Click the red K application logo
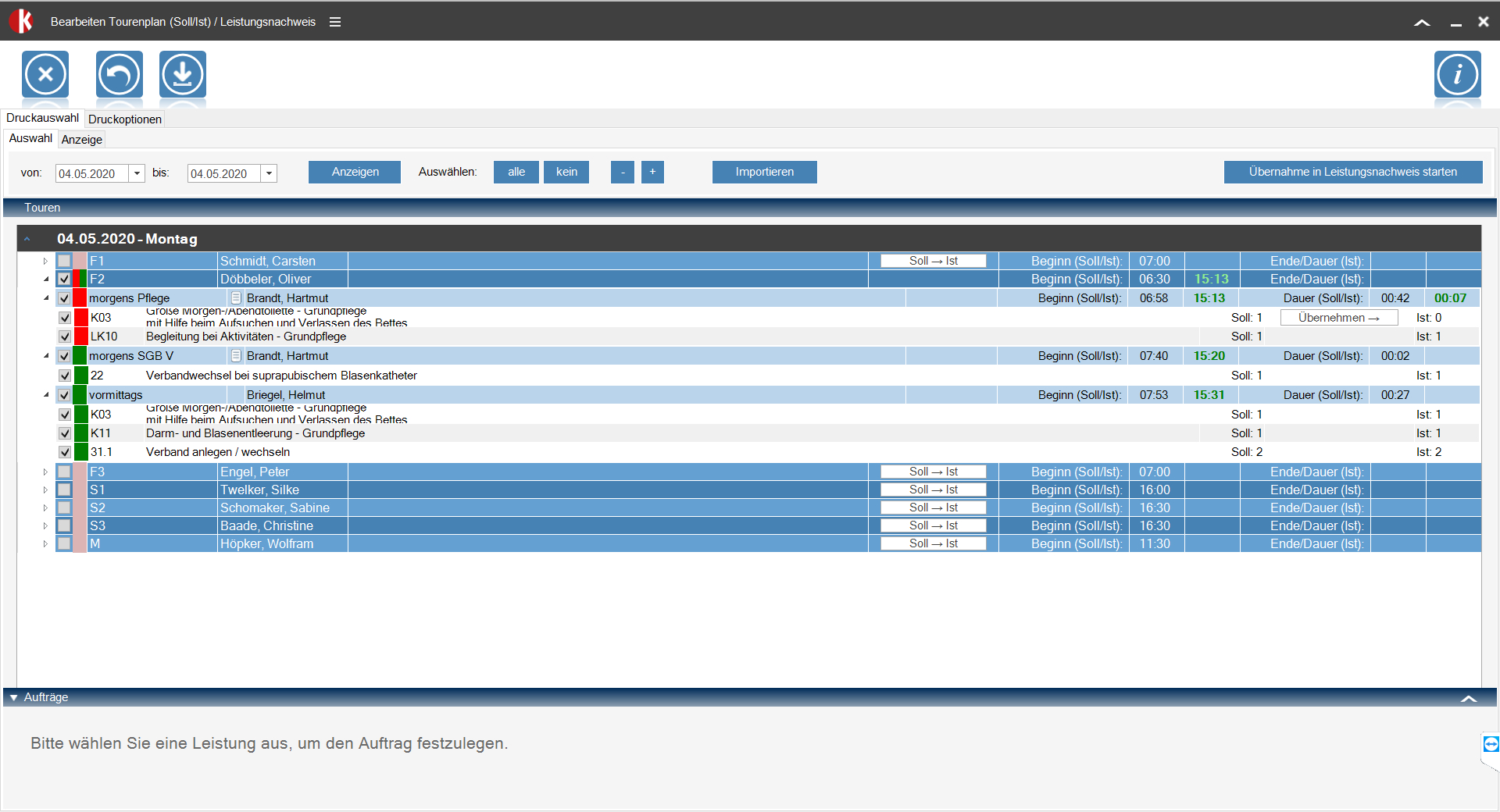This screenshot has height=812, width=1500. click(21, 21)
